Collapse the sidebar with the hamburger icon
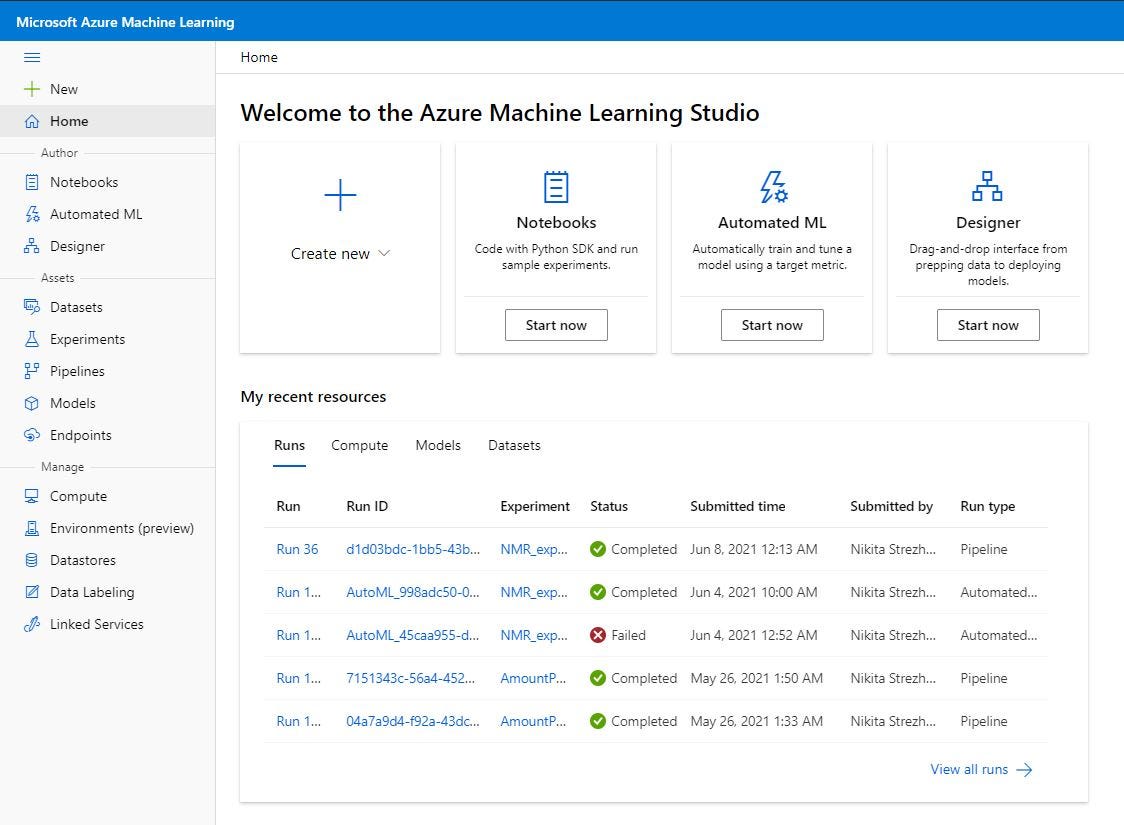This screenshot has height=825, width=1124. tap(32, 57)
